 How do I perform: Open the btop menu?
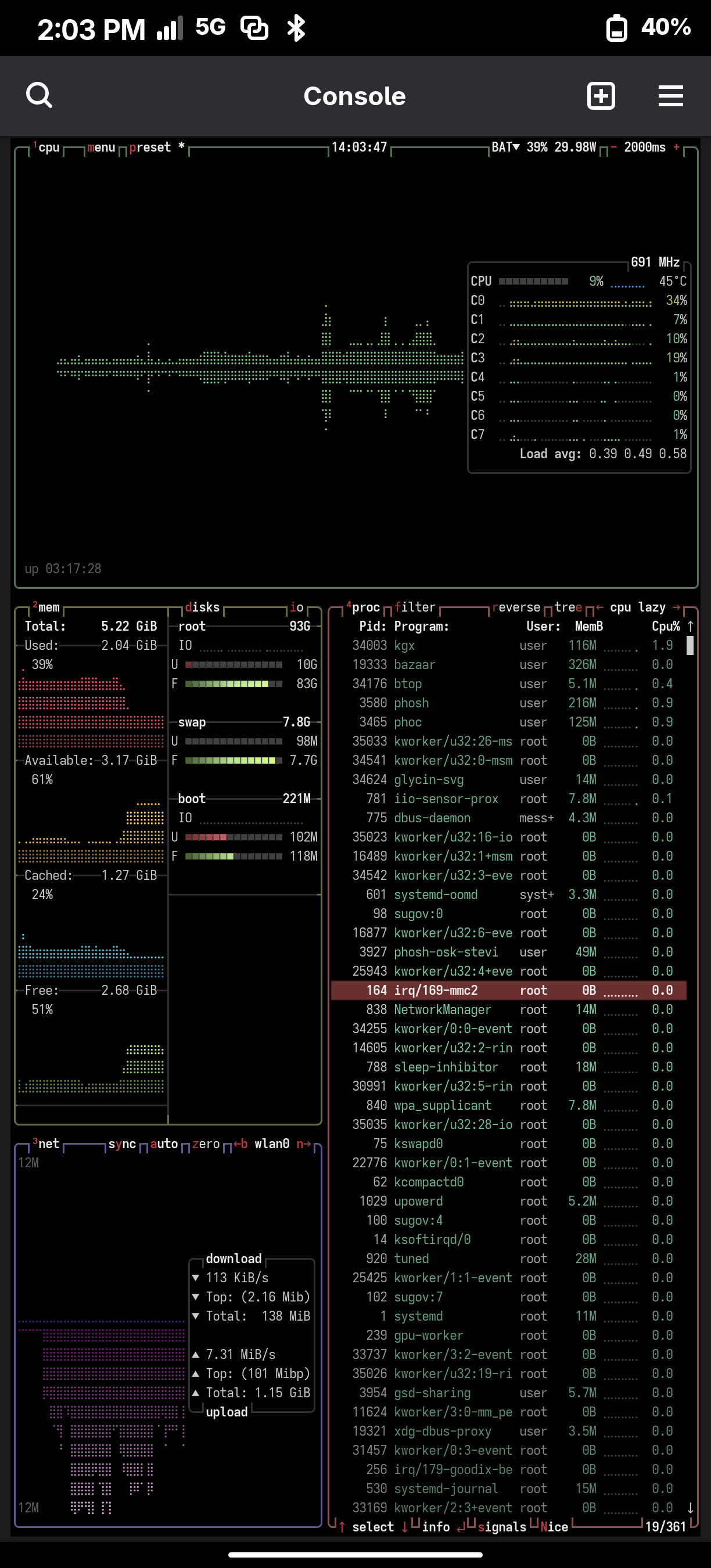(x=101, y=148)
